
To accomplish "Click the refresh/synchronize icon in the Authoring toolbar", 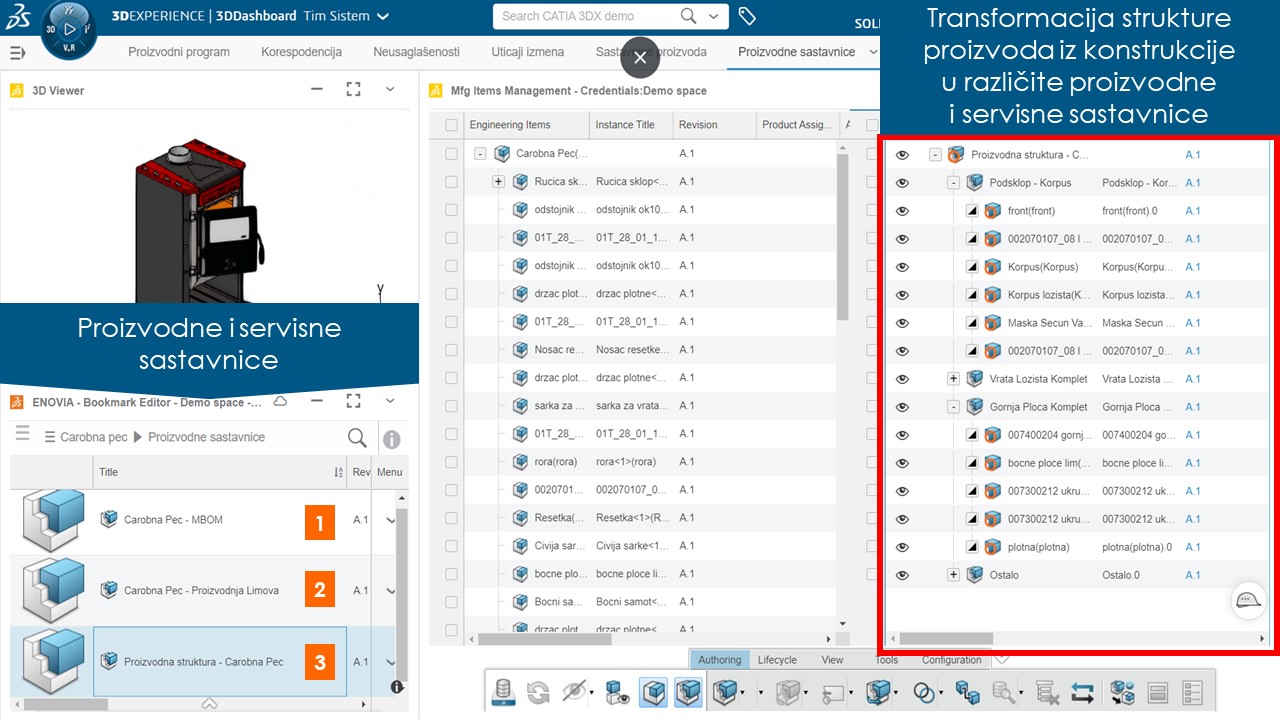I will (538, 691).
